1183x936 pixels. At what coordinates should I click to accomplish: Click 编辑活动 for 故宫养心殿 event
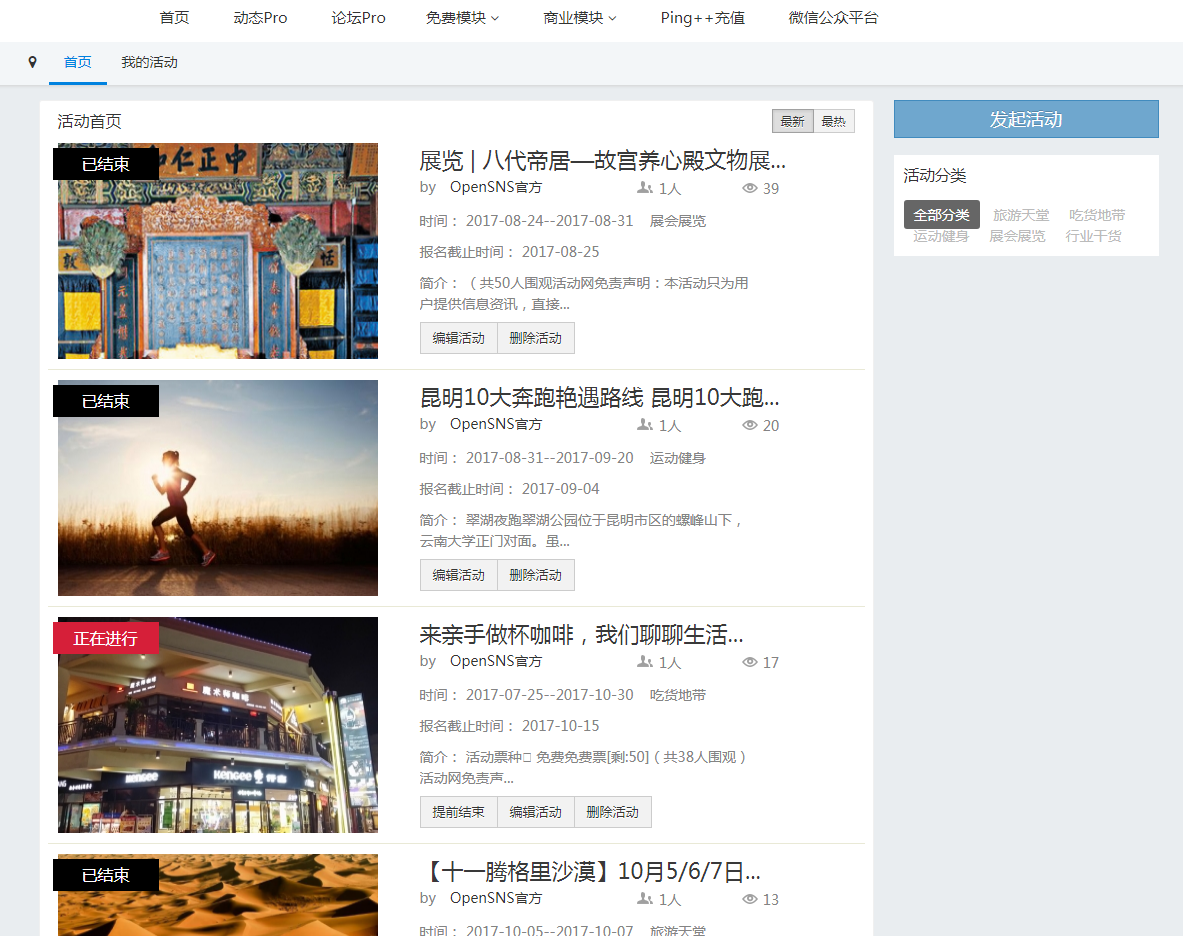pos(459,338)
